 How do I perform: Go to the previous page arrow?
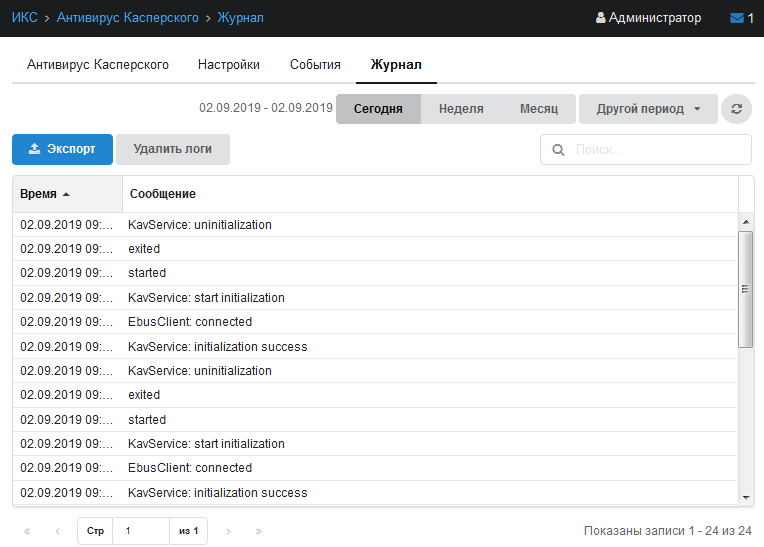click(57, 531)
